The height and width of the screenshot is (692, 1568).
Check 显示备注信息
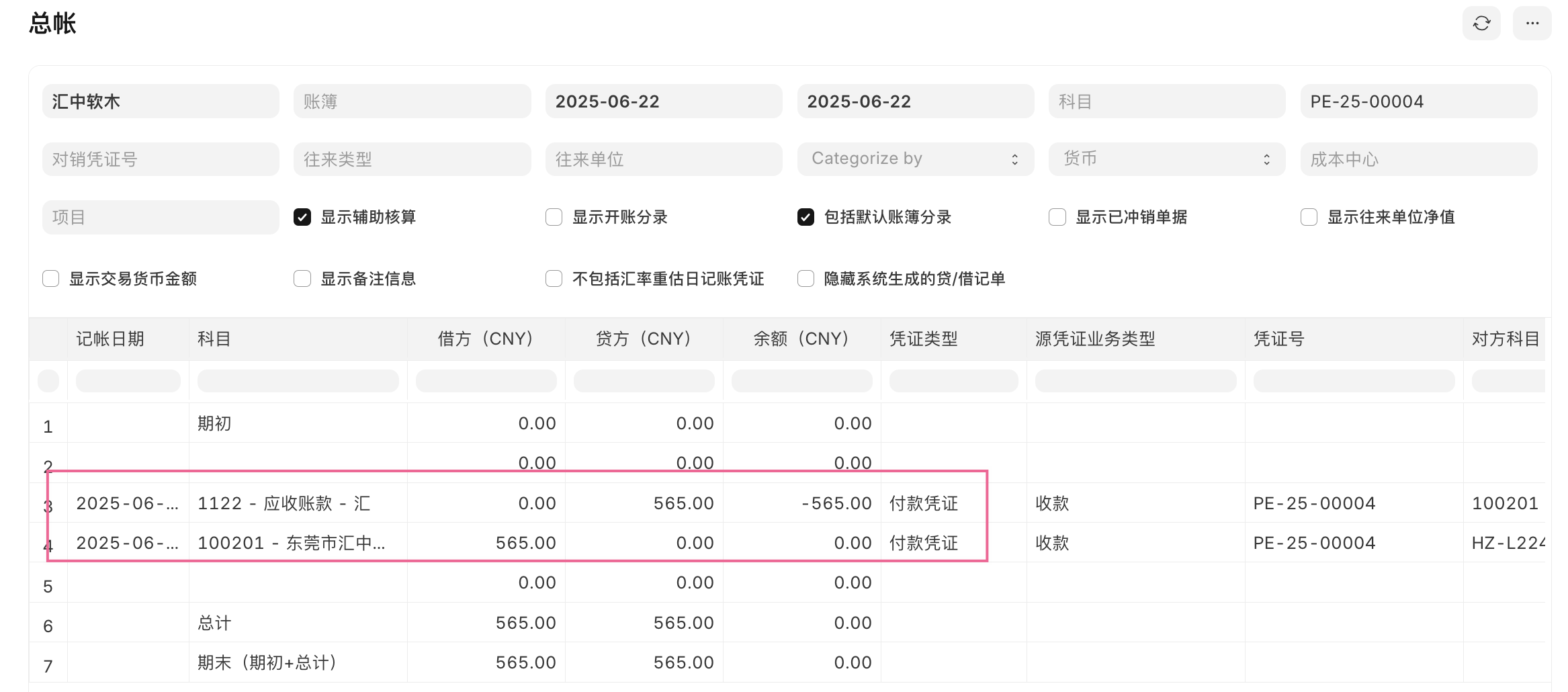coord(302,277)
